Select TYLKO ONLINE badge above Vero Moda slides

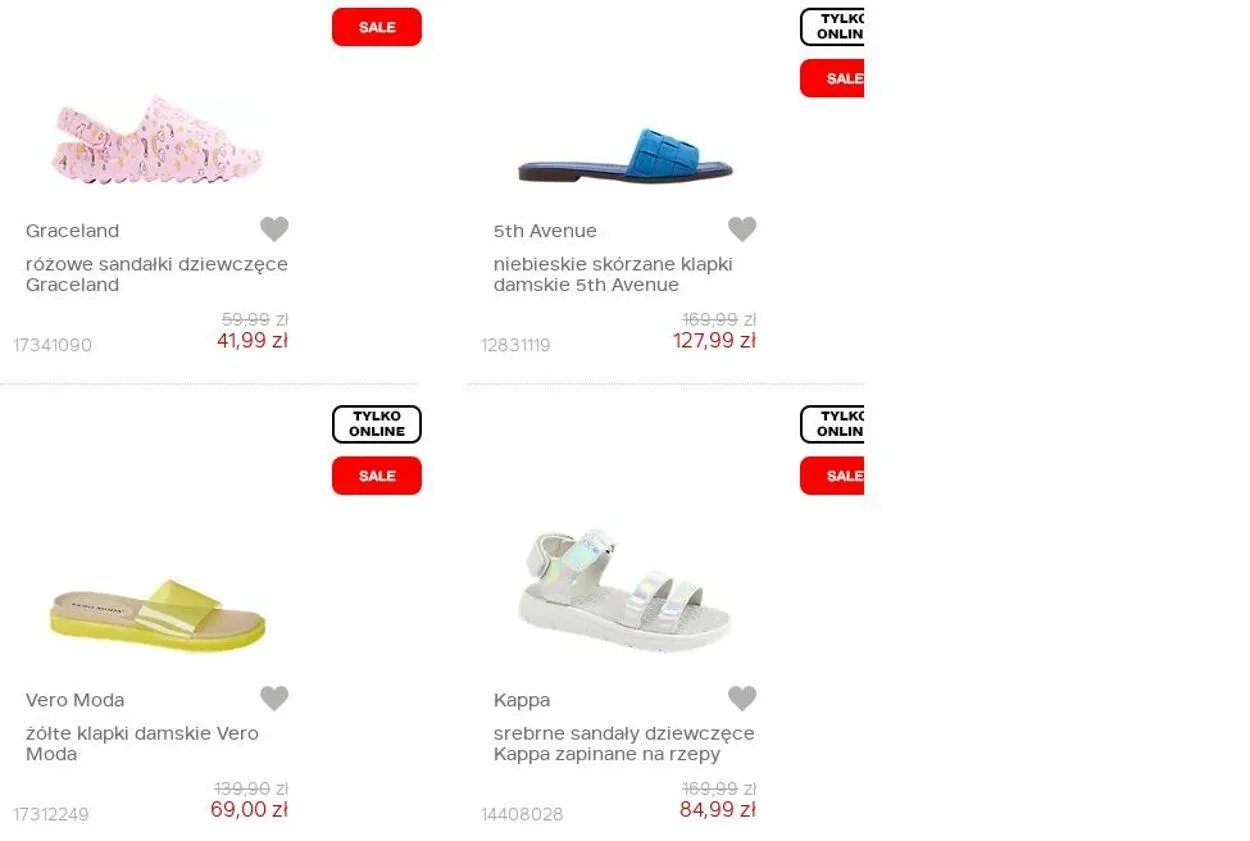[x=377, y=424]
